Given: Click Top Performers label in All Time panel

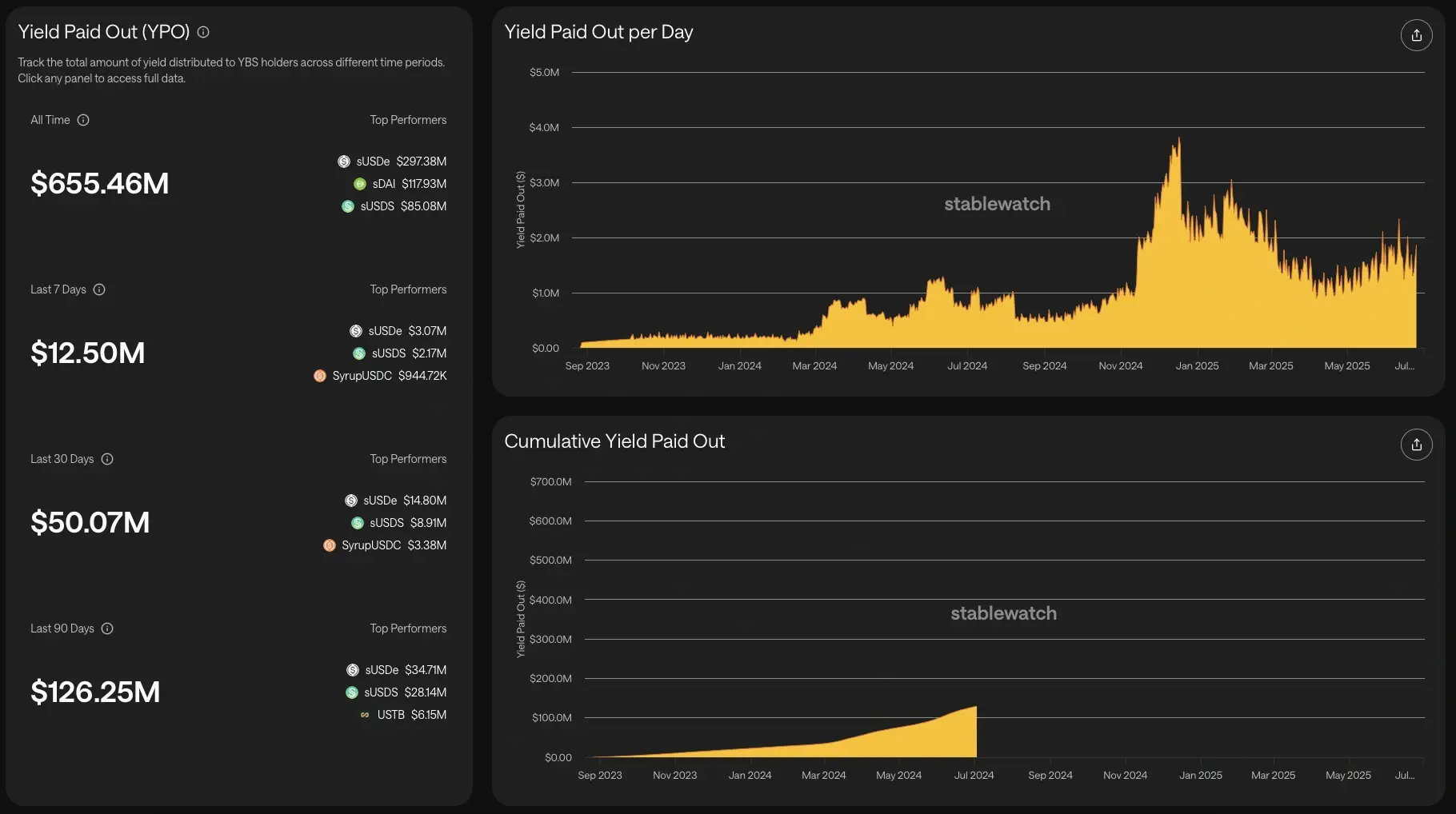Looking at the screenshot, I should tap(408, 120).
